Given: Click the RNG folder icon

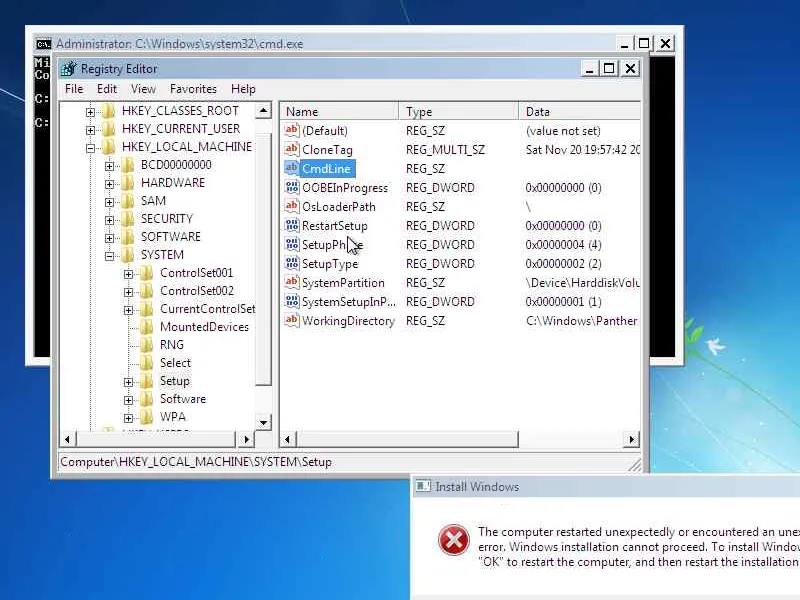Looking at the screenshot, I should (146, 345).
